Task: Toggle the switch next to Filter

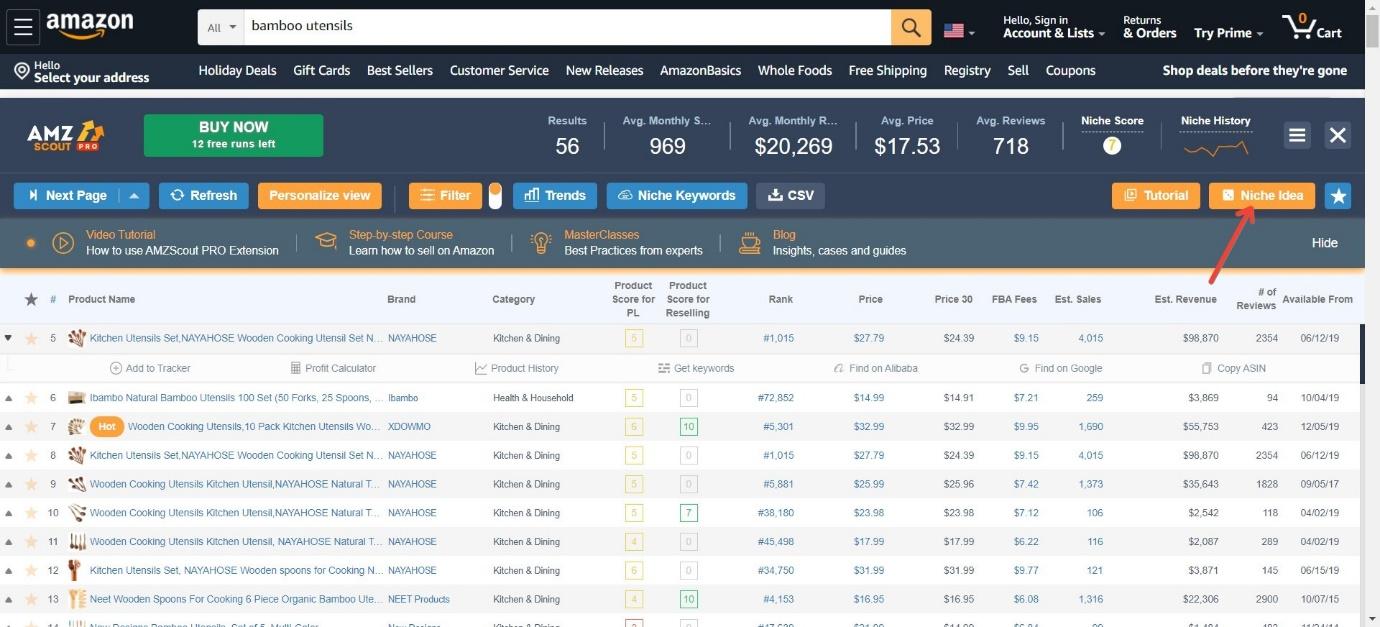Action: click(x=494, y=196)
